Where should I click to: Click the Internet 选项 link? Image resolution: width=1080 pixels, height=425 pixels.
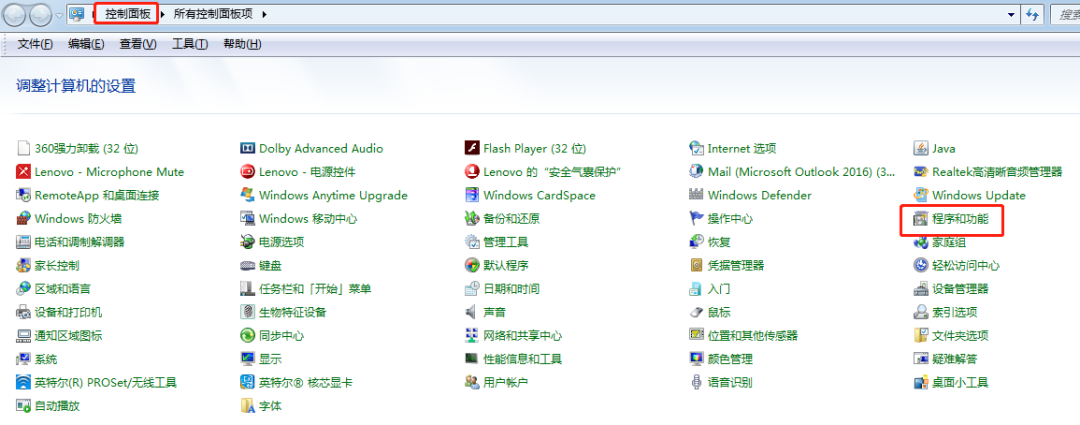point(741,149)
